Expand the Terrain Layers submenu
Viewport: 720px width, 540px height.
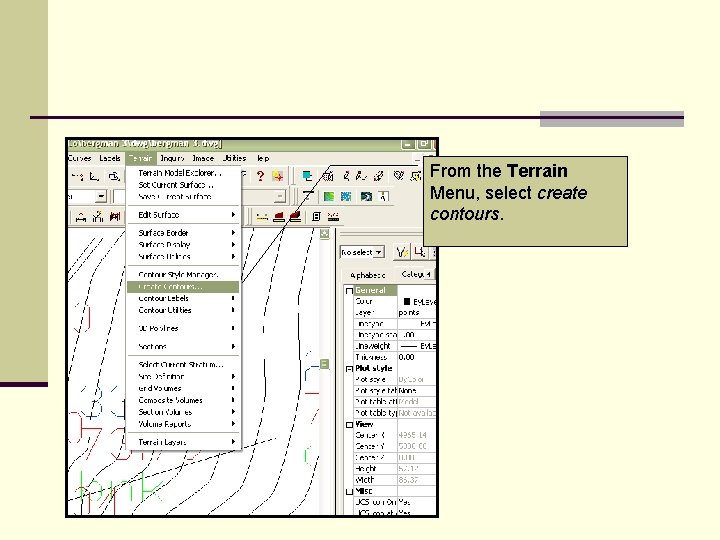183,442
